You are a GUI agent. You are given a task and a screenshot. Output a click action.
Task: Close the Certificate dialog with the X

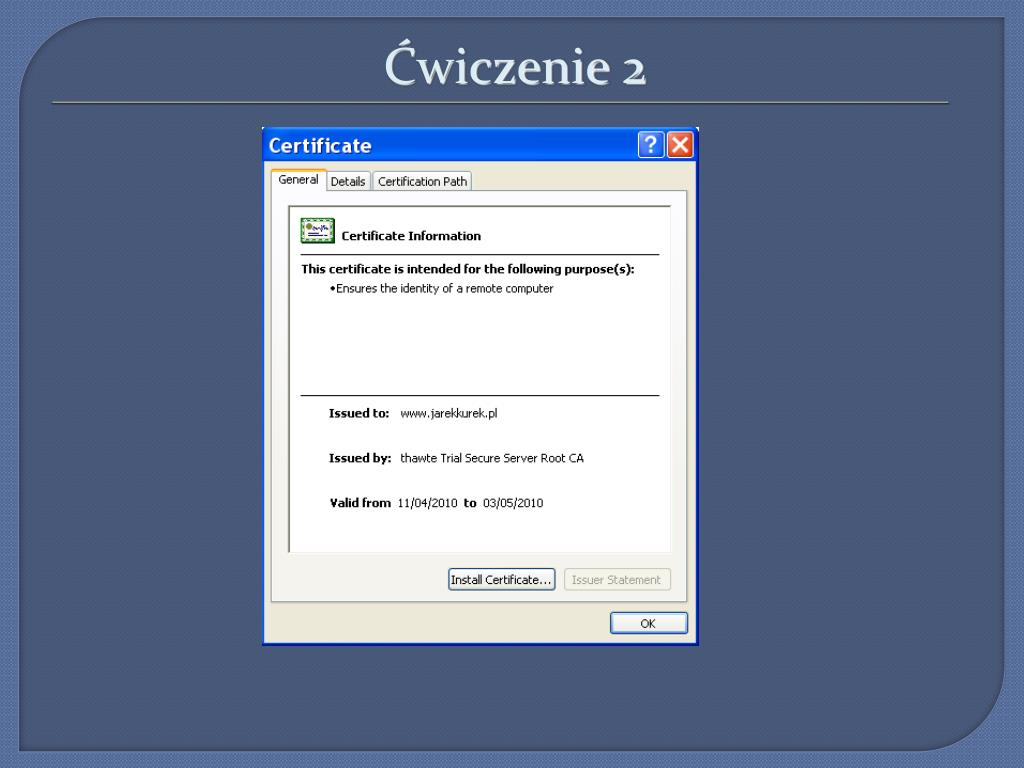click(680, 144)
